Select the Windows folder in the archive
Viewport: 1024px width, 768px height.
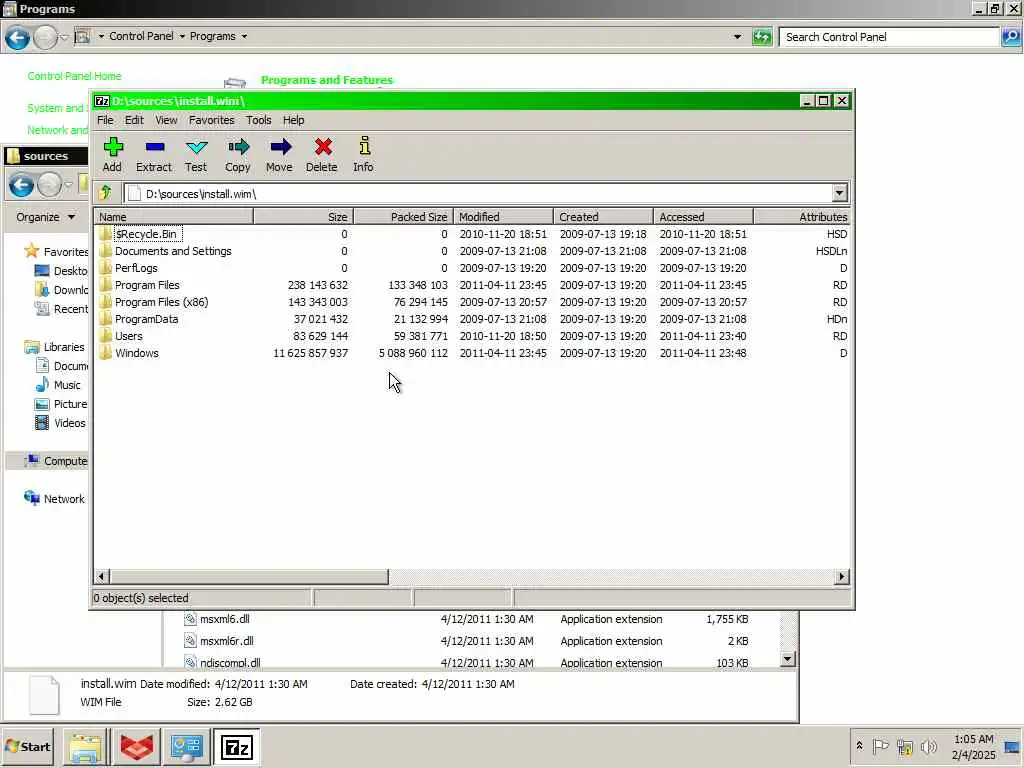(136, 353)
